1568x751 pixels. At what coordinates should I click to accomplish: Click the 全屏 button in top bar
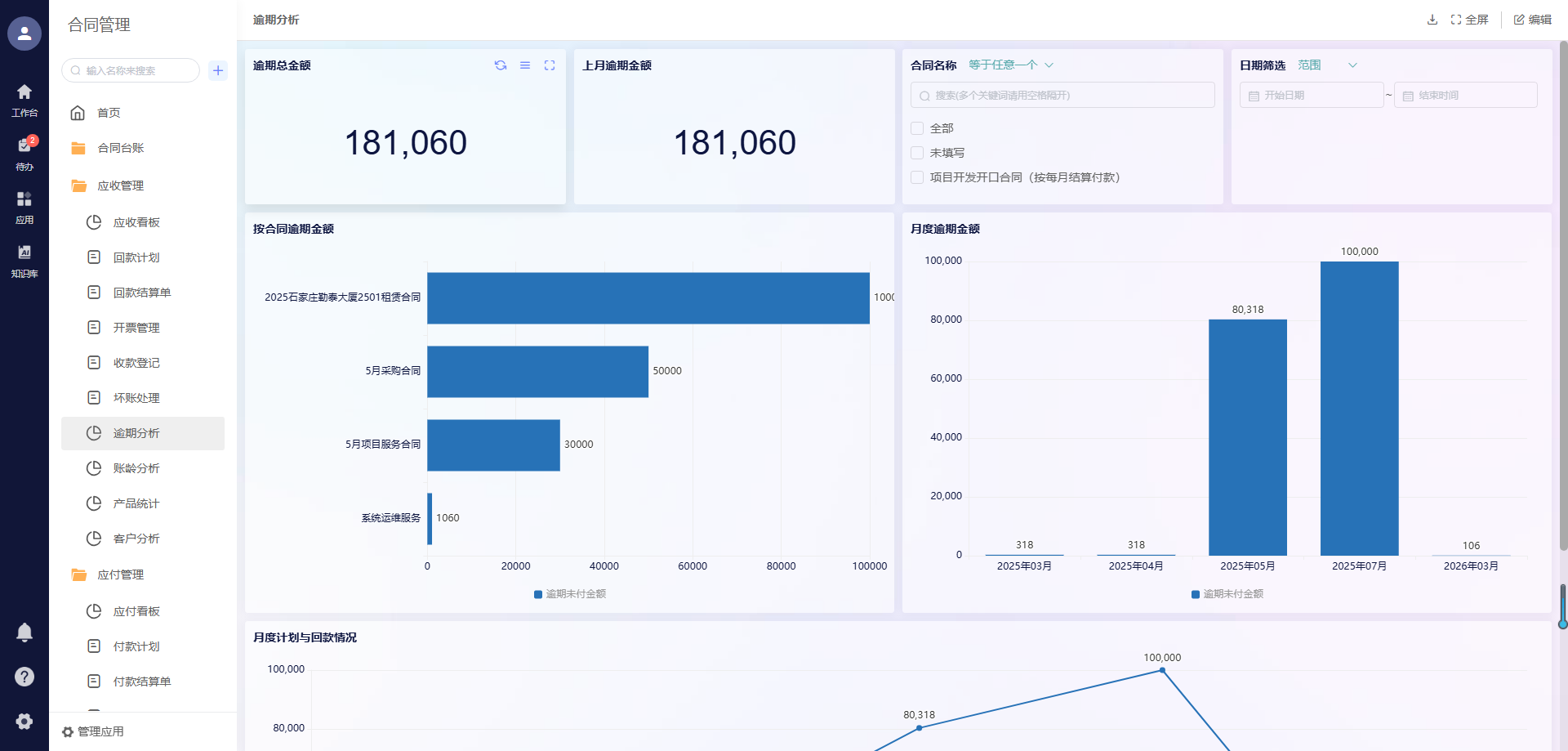pos(1470,20)
